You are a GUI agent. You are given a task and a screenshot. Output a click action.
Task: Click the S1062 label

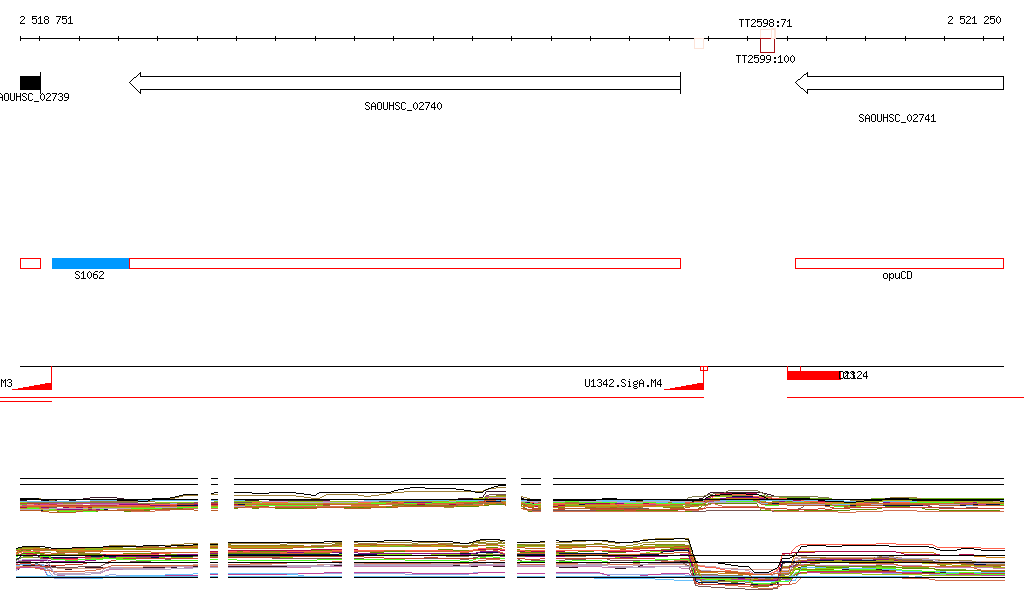click(x=89, y=275)
